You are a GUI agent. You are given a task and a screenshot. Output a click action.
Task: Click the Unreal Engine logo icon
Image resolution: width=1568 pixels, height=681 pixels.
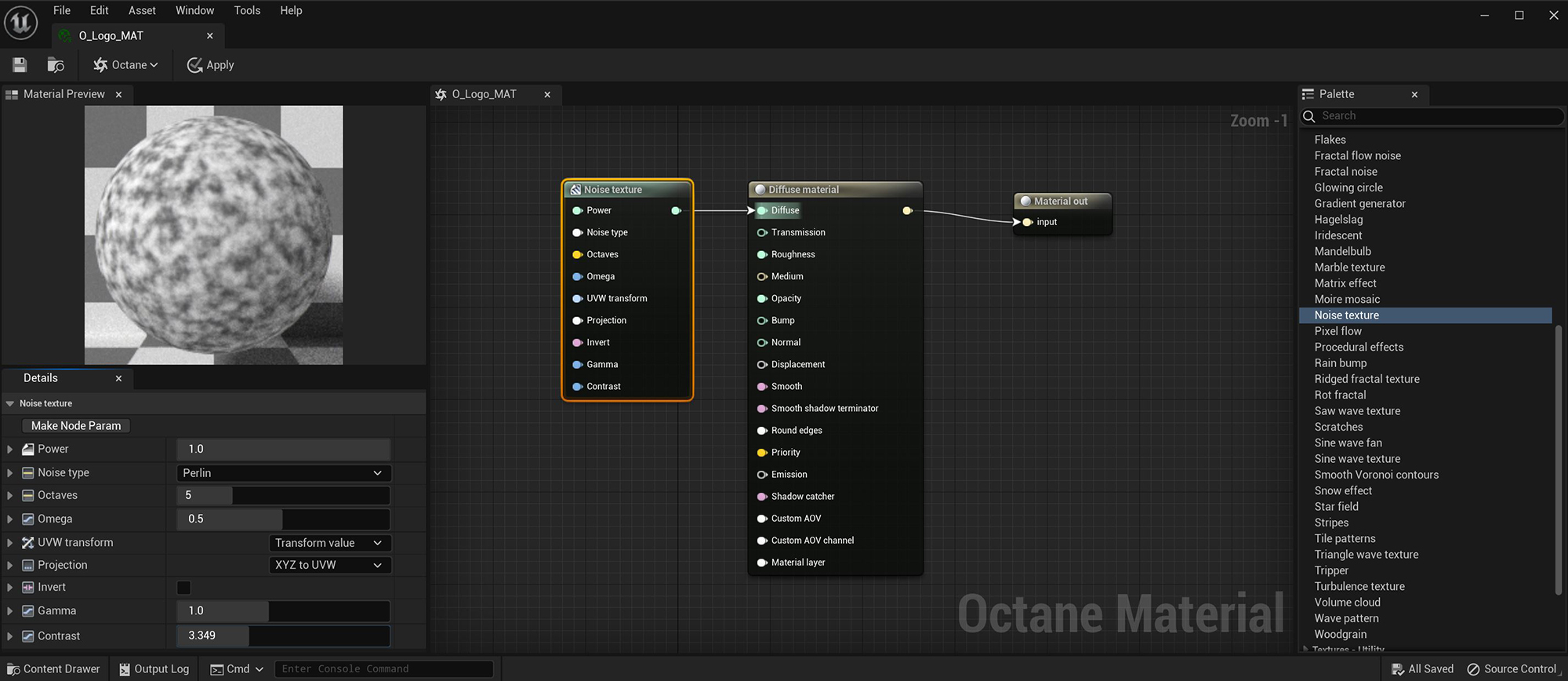21,22
